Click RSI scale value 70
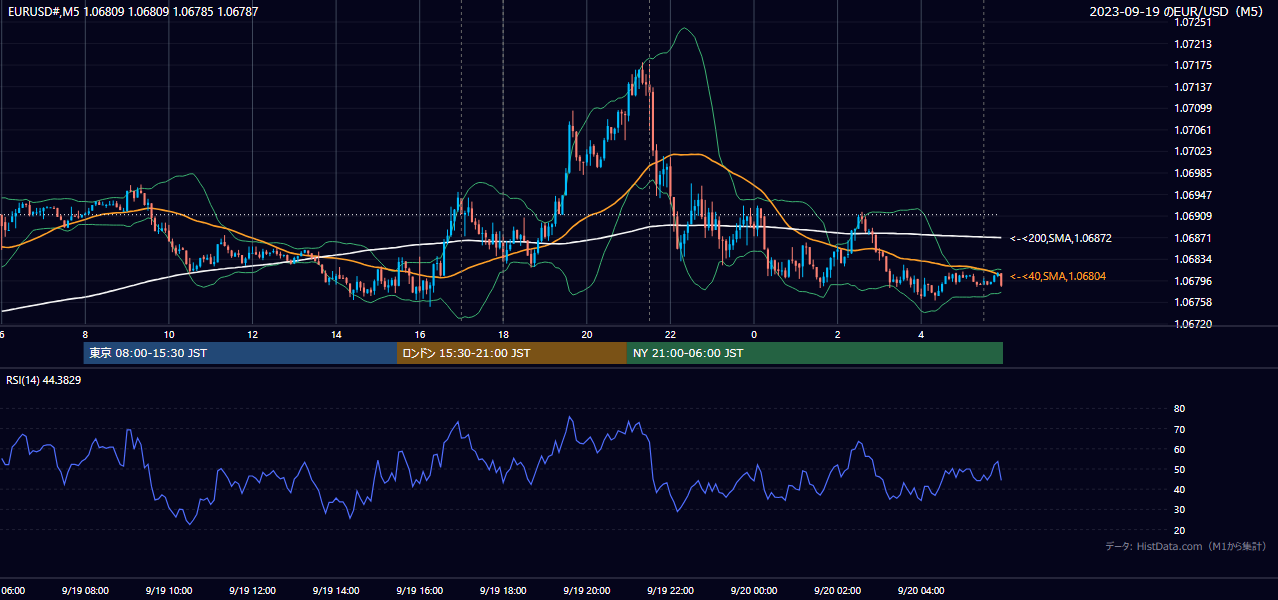1278x600 pixels. click(1179, 429)
